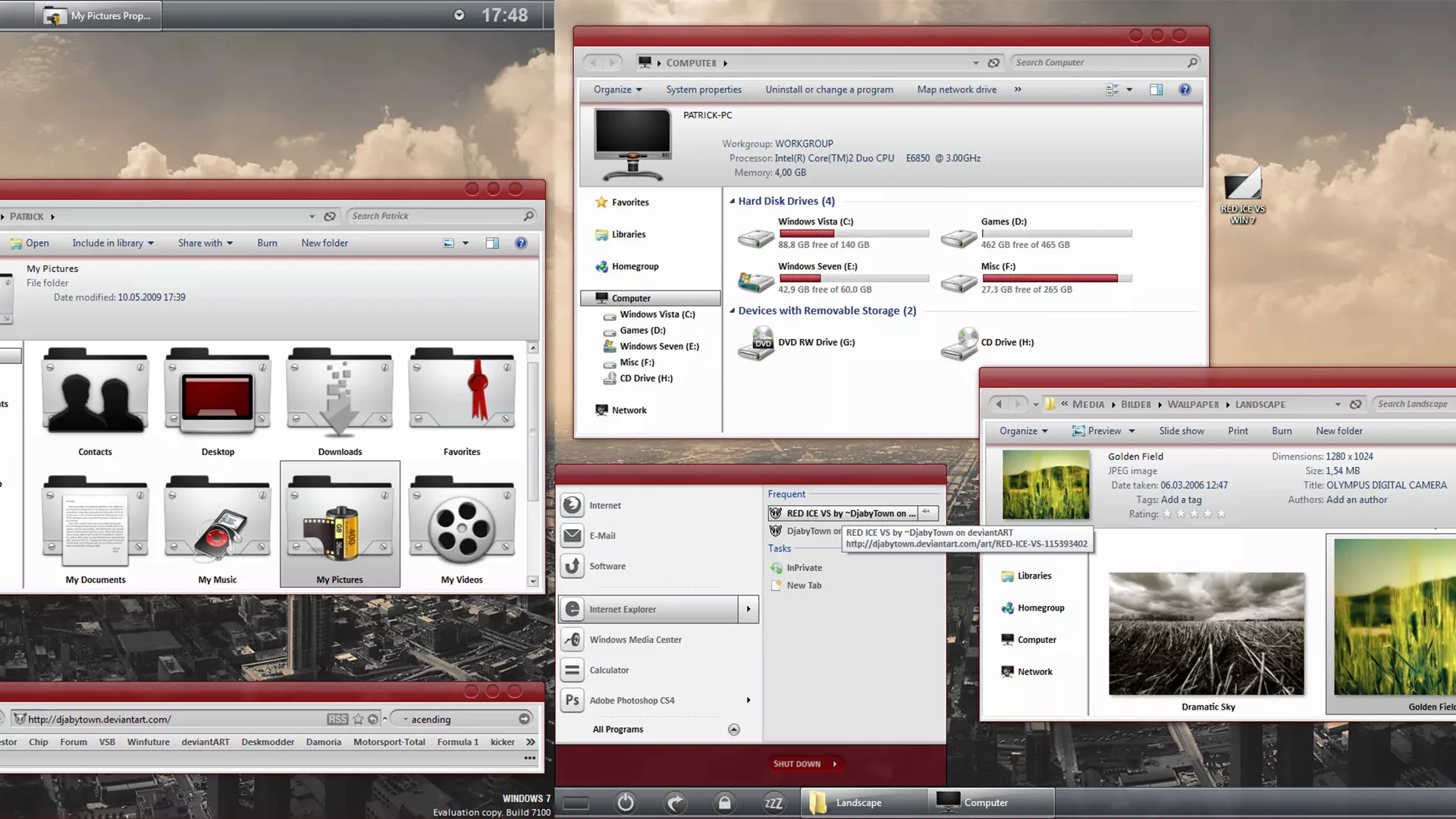Viewport: 1456px width, 819px height.
Task: Click Map network drive
Action: (x=956, y=89)
